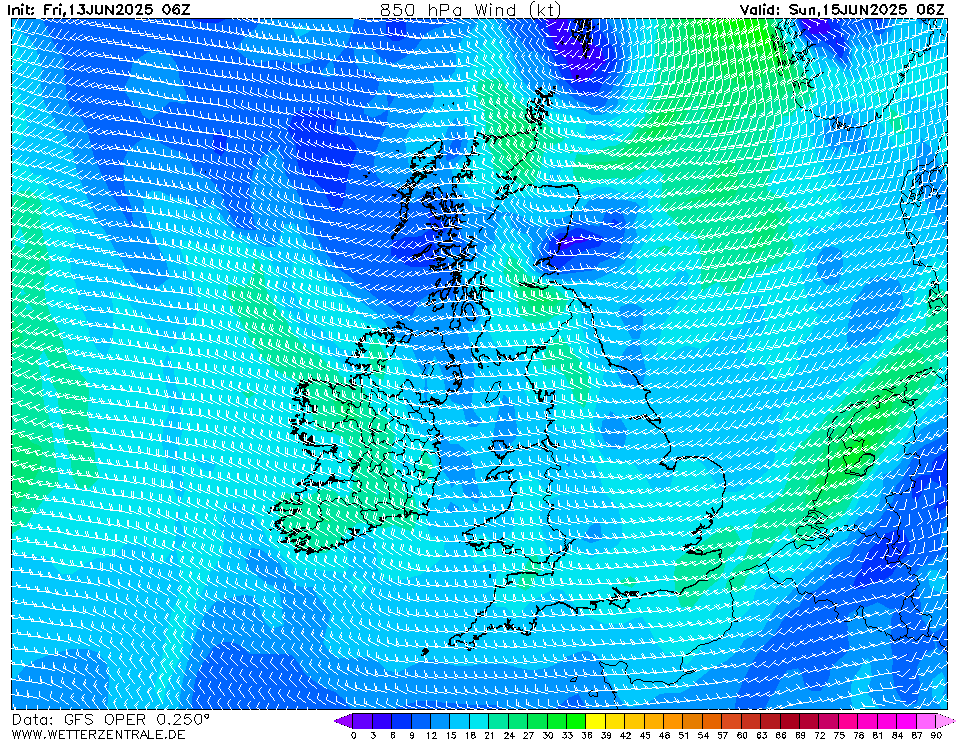The width and height of the screenshot is (959, 741).
Task: Click the legend value '0'
Action: pyautogui.click(x=354, y=735)
